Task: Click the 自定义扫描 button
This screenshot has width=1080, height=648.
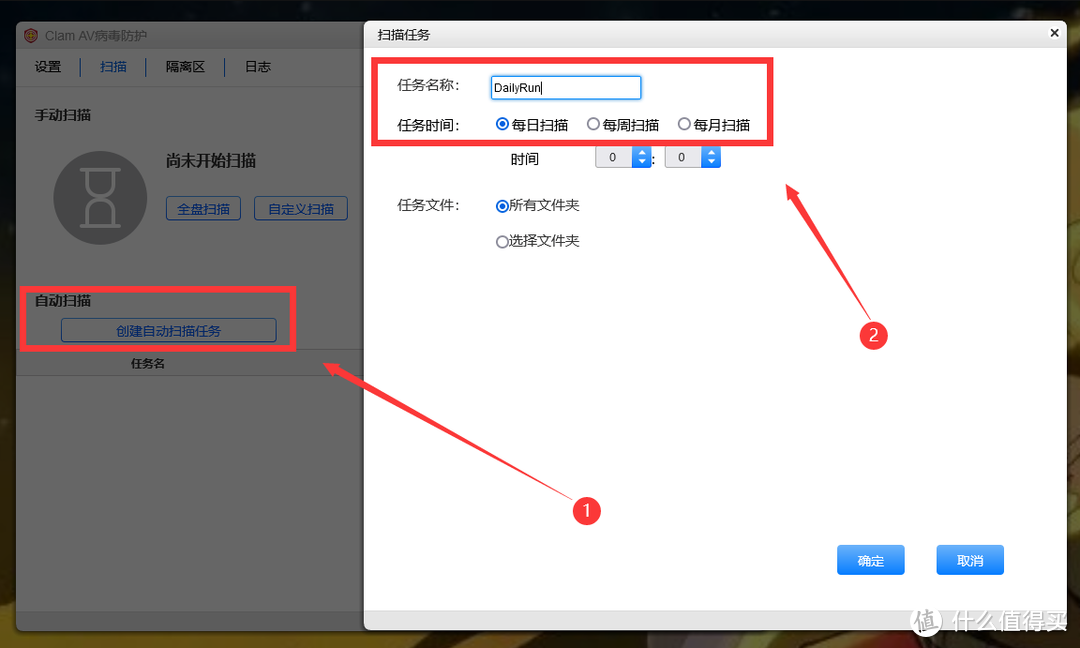Action: [300, 208]
